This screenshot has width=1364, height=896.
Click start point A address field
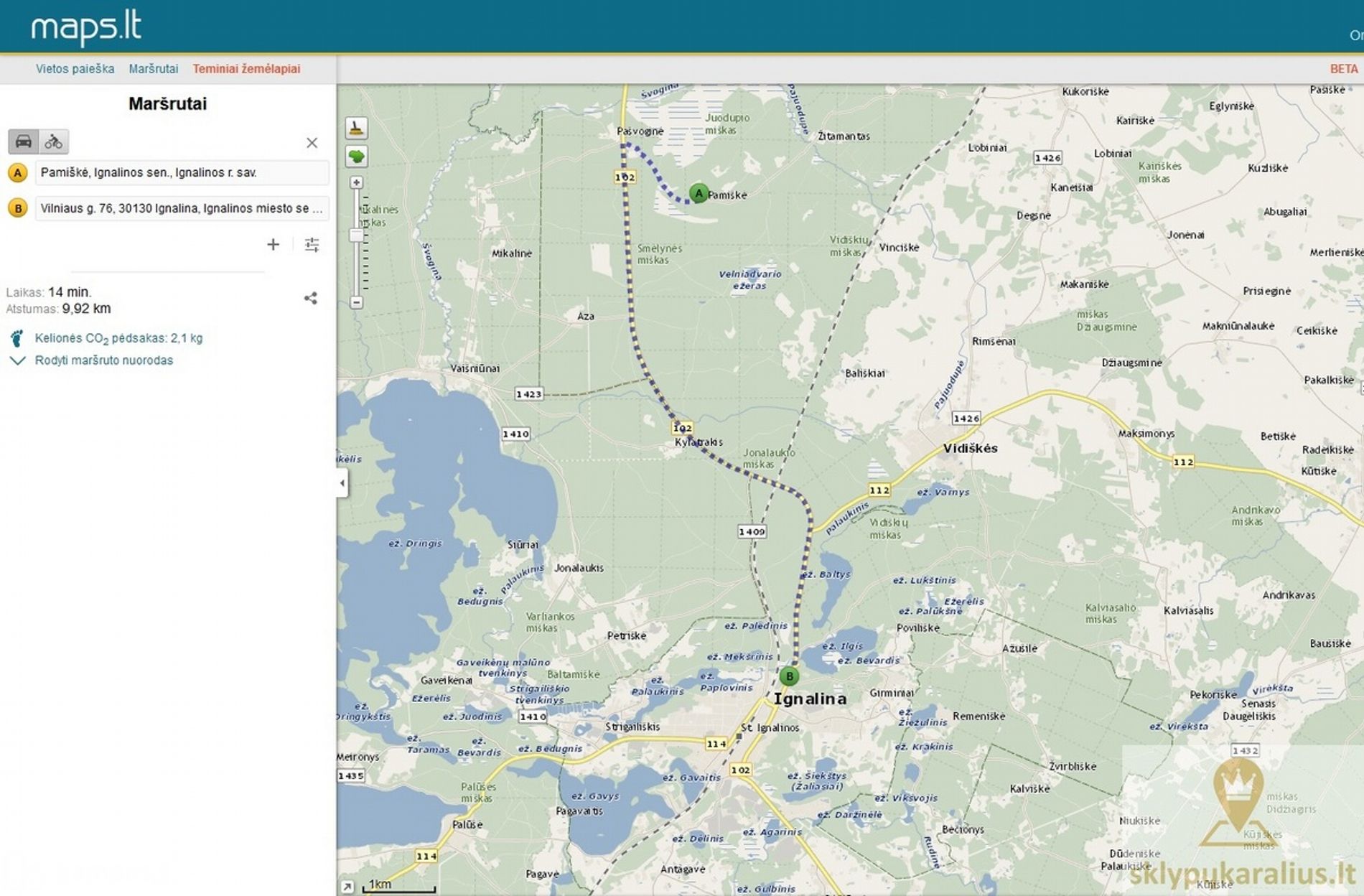pyautogui.click(x=181, y=172)
